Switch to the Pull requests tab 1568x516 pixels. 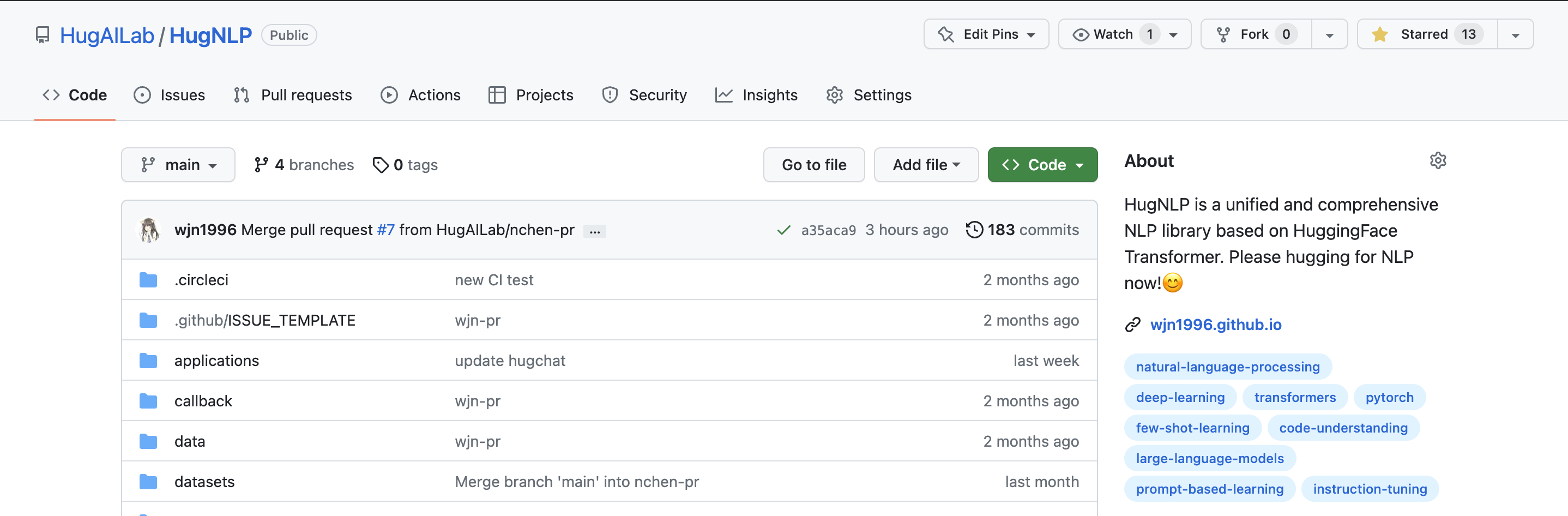293,95
